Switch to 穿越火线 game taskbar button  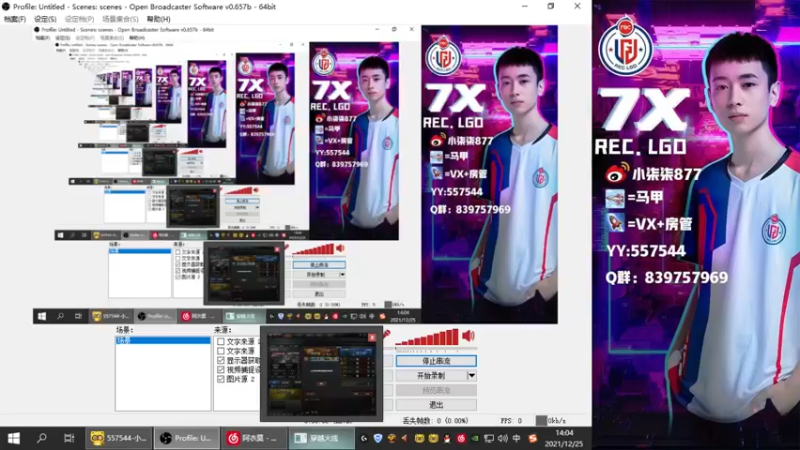[x=322, y=438]
